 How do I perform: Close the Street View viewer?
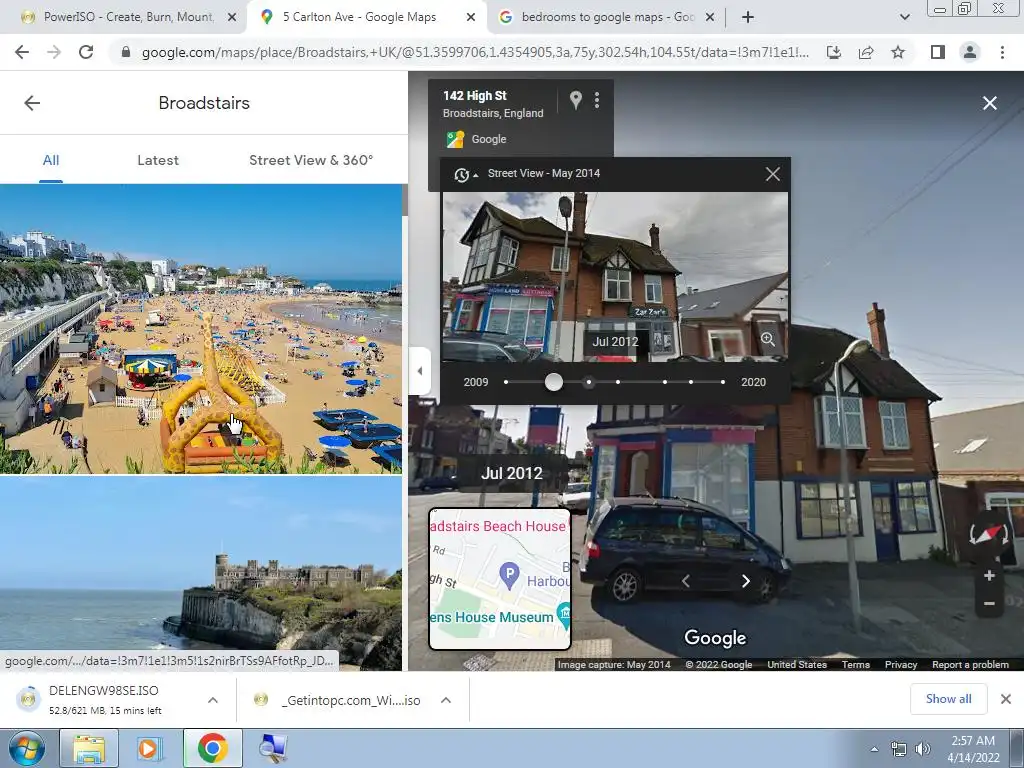point(989,103)
